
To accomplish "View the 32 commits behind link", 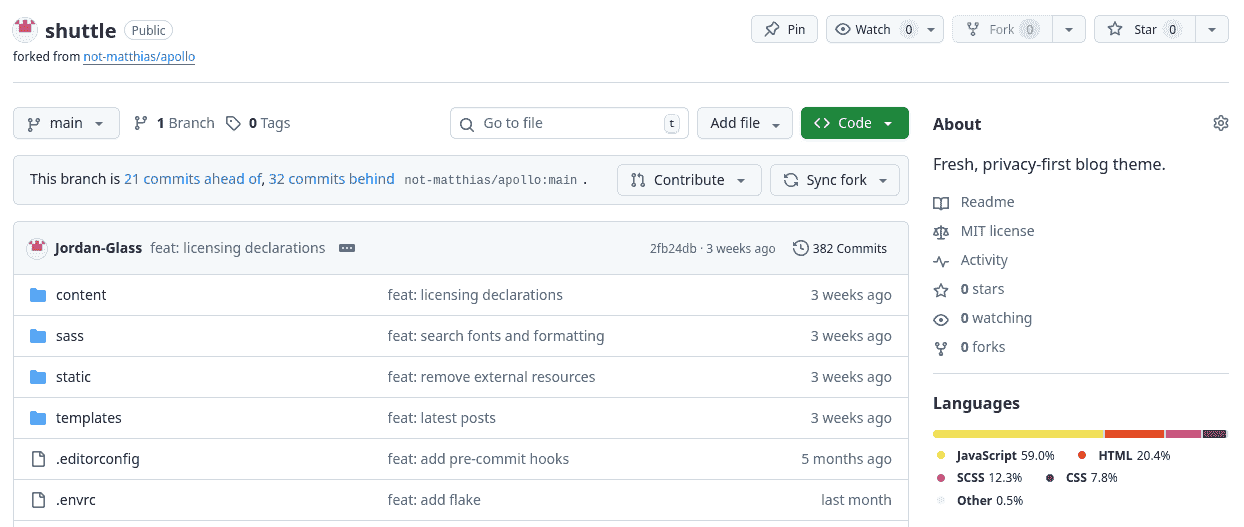I will coord(331,179).
